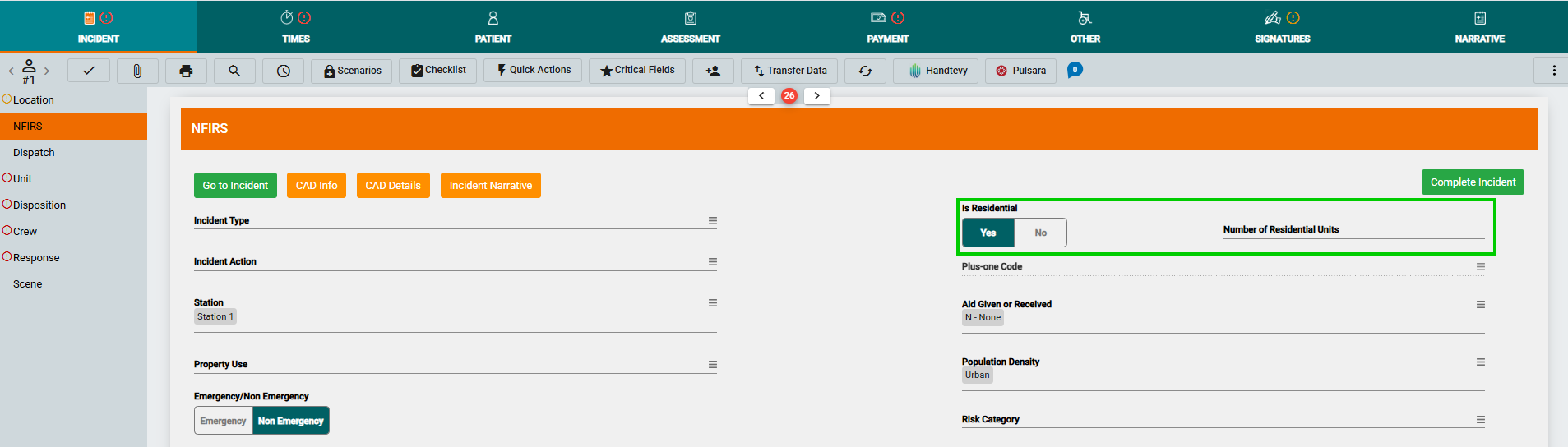Select Non Emergency toggle option
The height and width of the screenshot is (447, 1568).
click(290, 421)
